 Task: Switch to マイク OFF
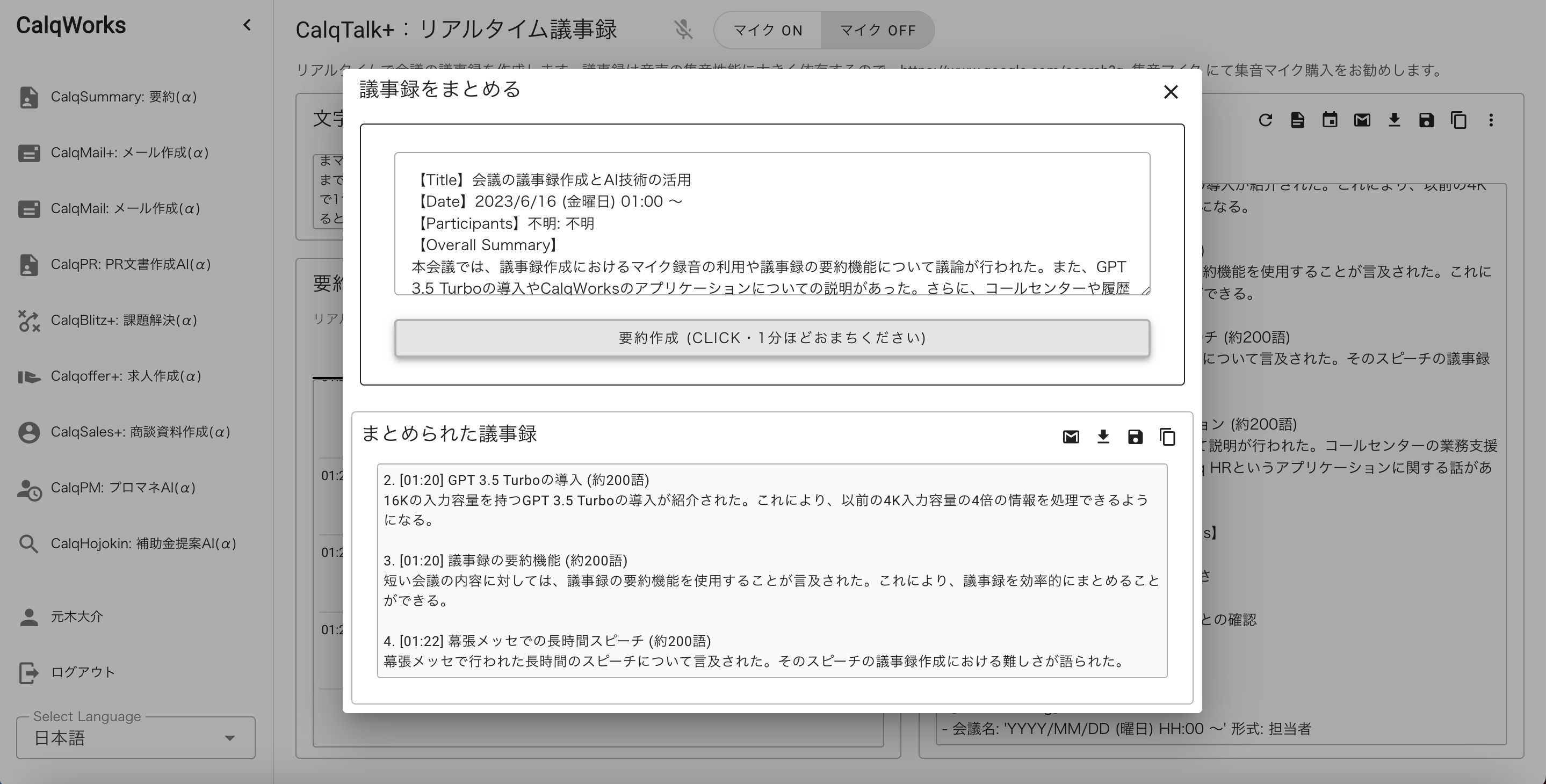877,30
